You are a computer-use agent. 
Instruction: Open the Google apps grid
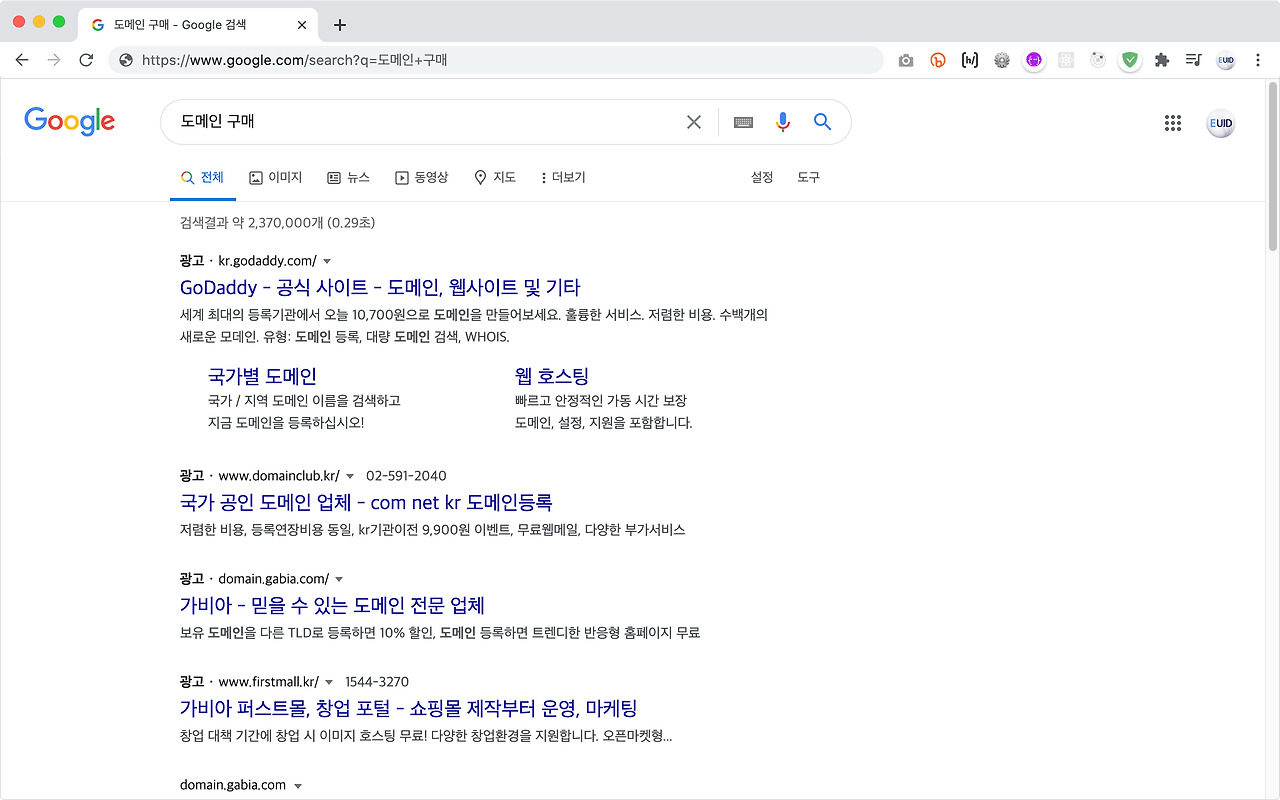click(1173, 123)
